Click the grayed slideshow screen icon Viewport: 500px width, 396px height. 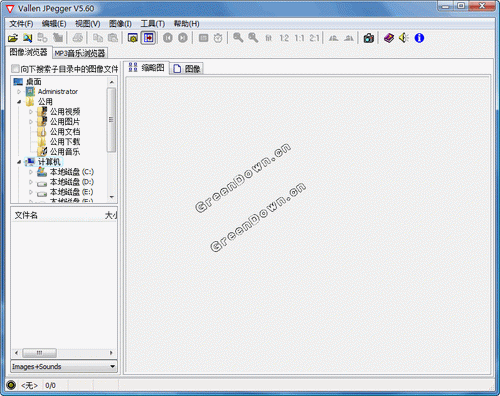click(203, 38)
